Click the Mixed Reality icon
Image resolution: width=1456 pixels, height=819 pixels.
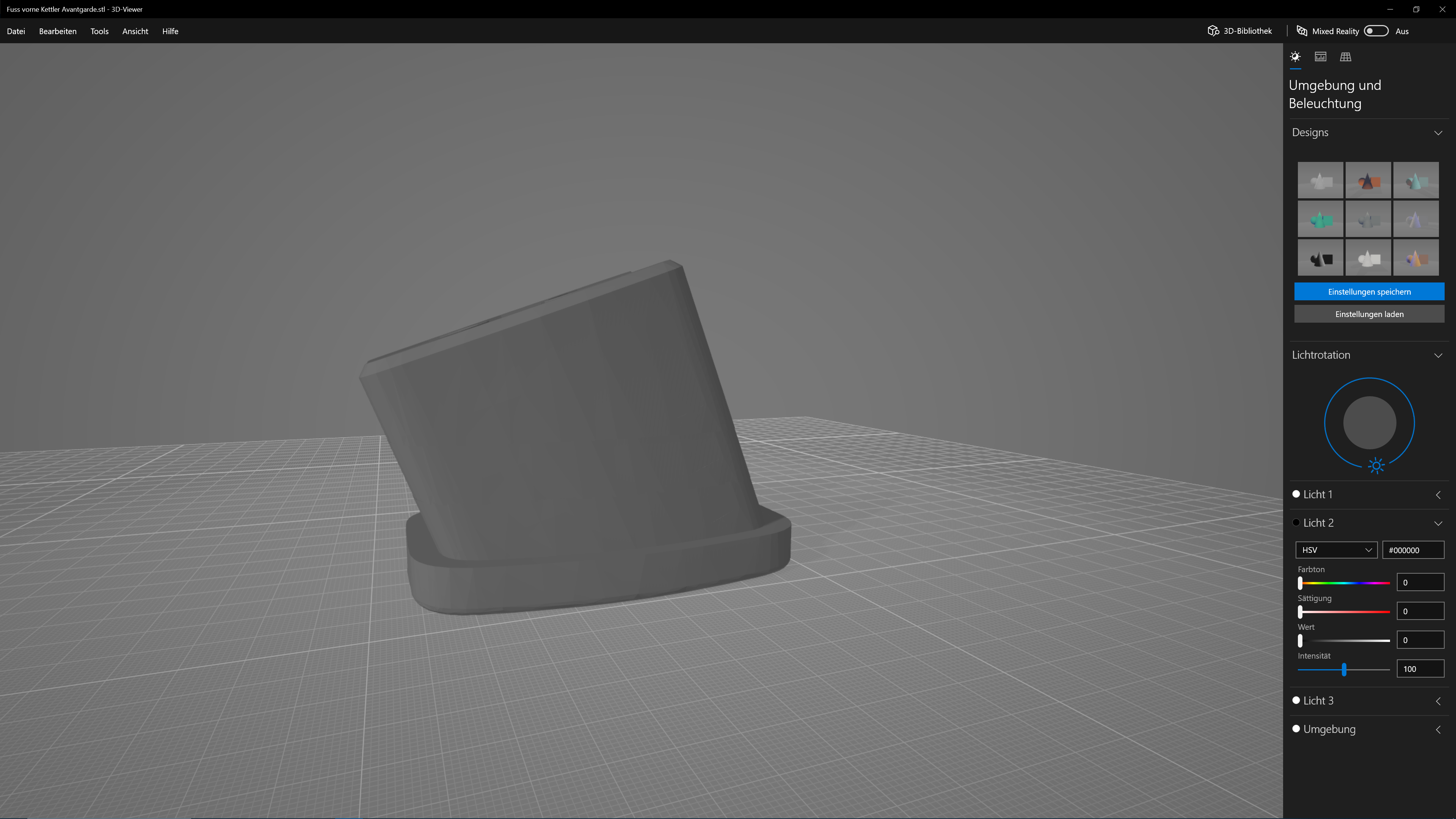[1302, 31]
